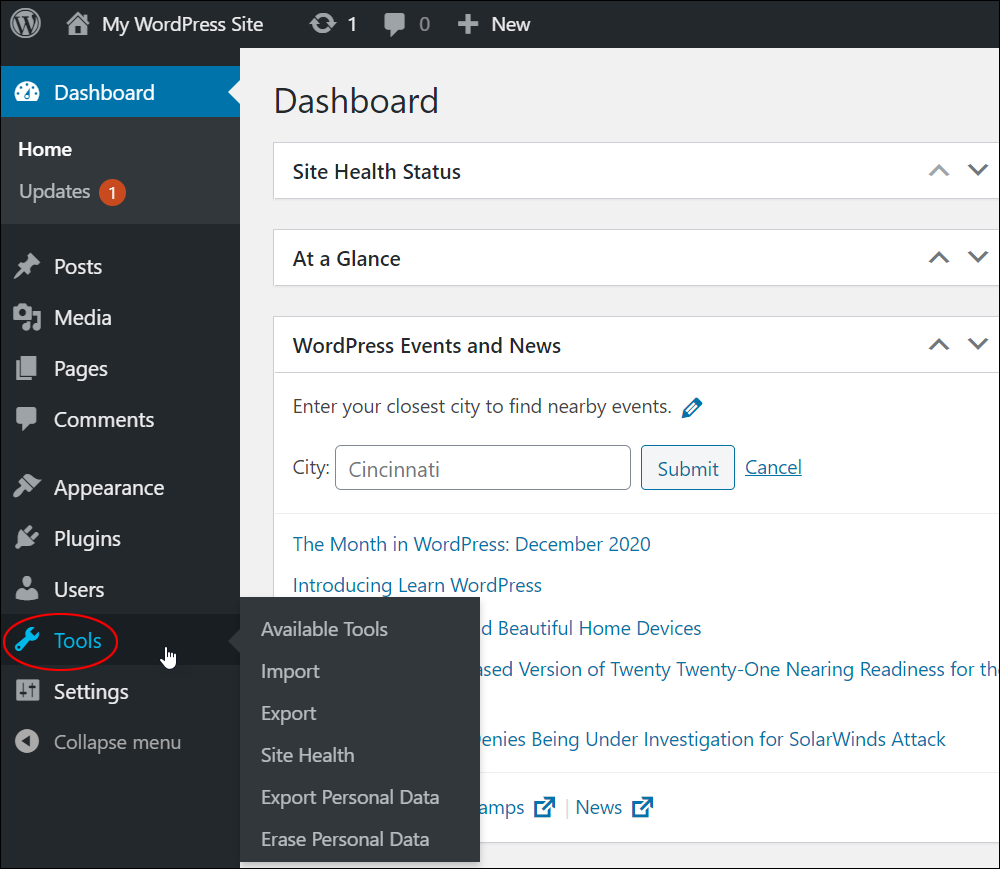
Task: Go to Posts in the sidebar
Action: pyautogui.click(x=78, y=267)
